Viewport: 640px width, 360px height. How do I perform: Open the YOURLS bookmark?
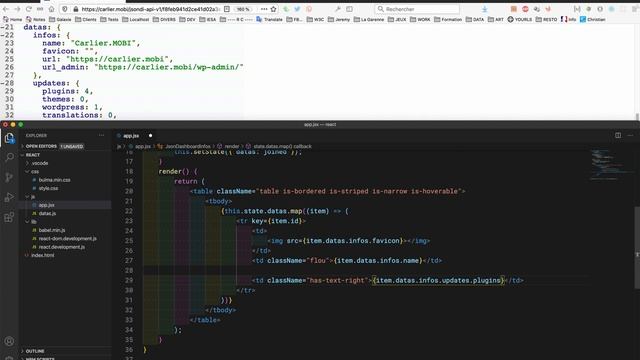click(x=520, y=19)
